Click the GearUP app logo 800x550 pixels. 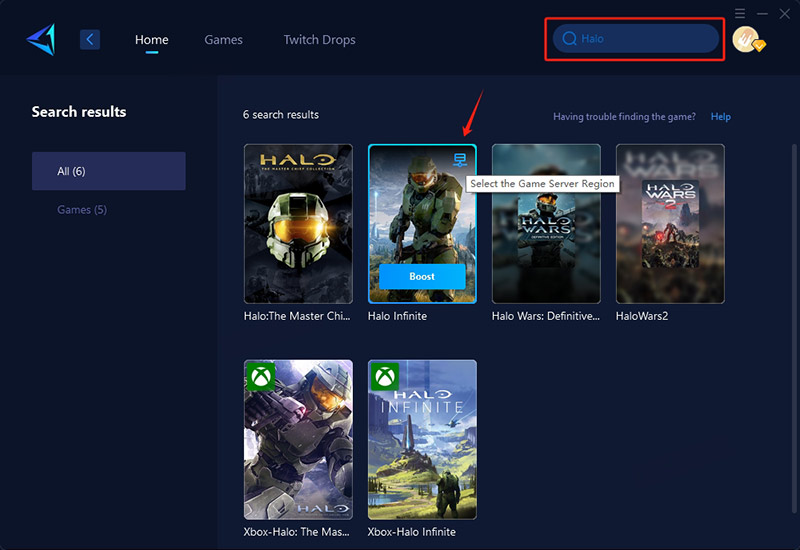point(41,39)
